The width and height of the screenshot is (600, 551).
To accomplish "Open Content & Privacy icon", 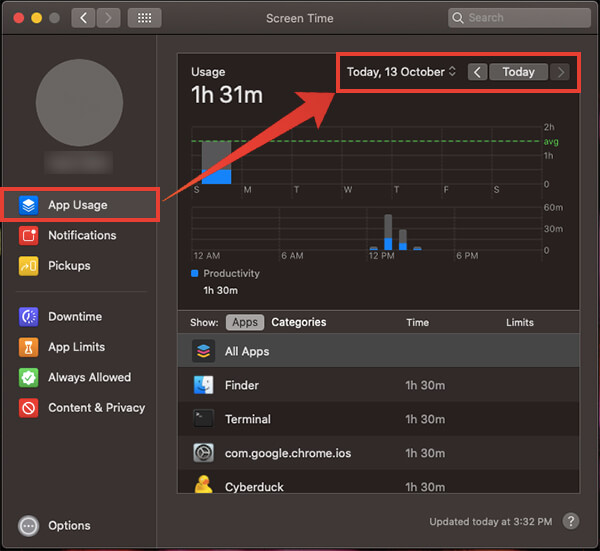I will click(x=28, y=408).
